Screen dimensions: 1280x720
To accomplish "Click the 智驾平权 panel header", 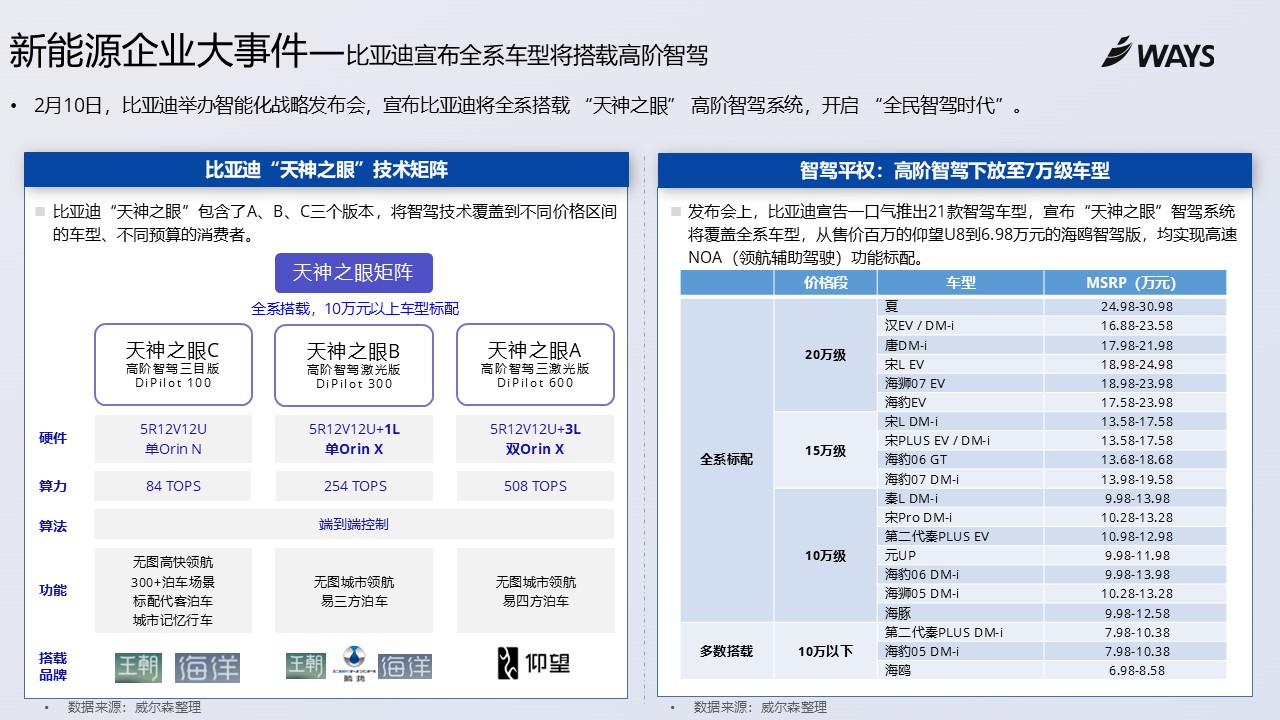I will (955, 169).
